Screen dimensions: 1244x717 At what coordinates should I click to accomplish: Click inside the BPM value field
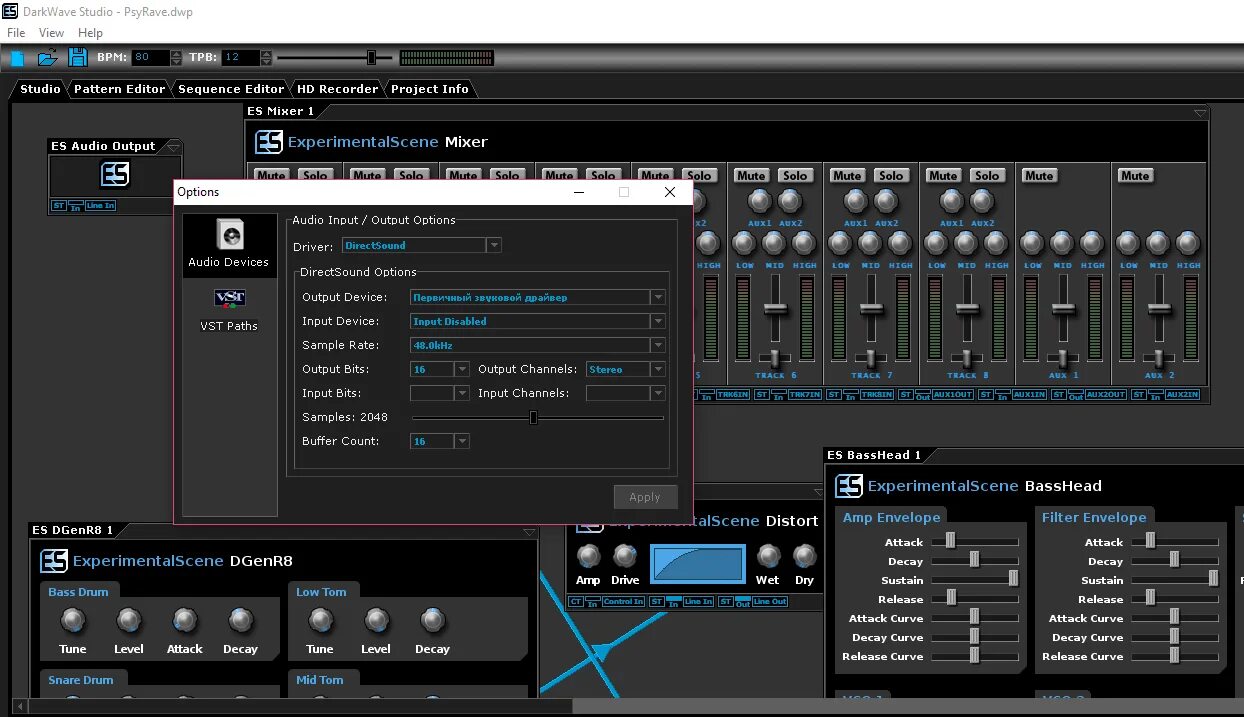(148, 57)
